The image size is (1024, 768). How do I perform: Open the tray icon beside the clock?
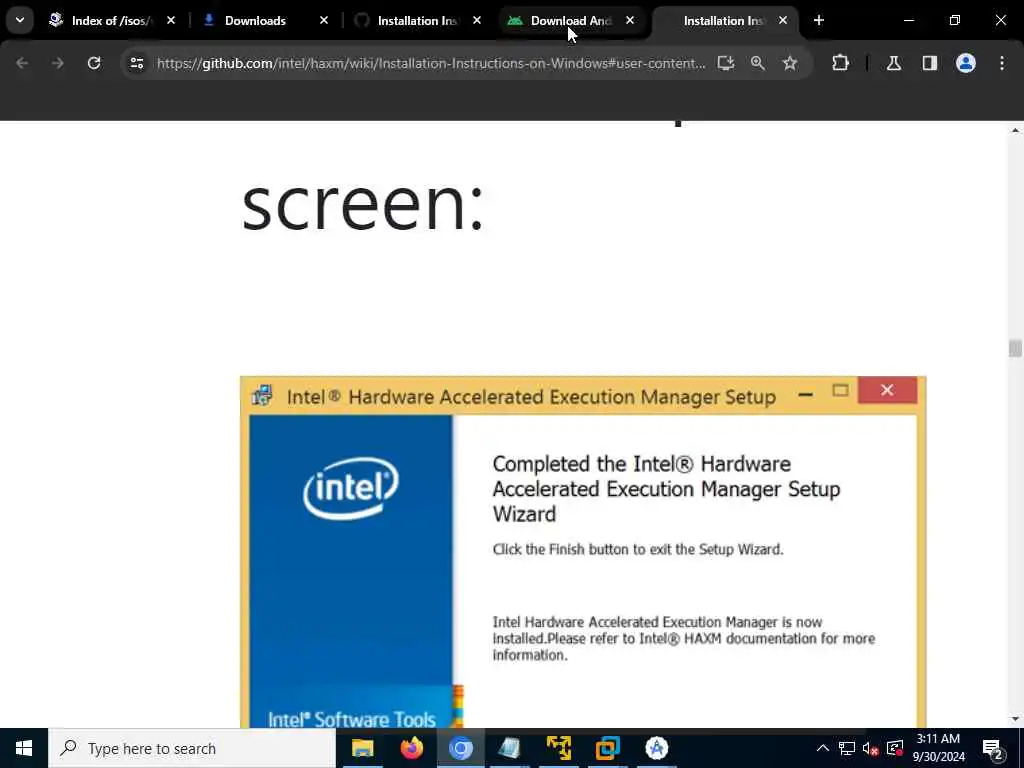(x=895, y=748)
